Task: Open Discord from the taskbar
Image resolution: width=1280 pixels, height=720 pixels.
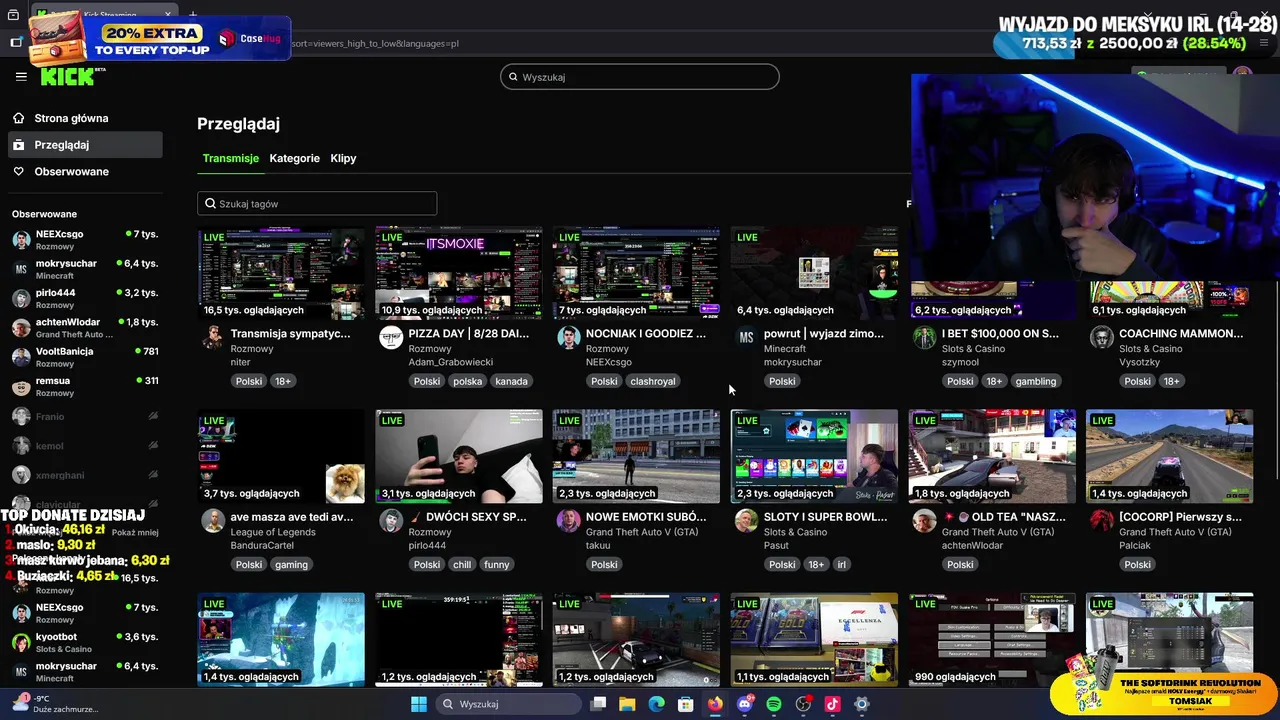Action: (744, 704)
